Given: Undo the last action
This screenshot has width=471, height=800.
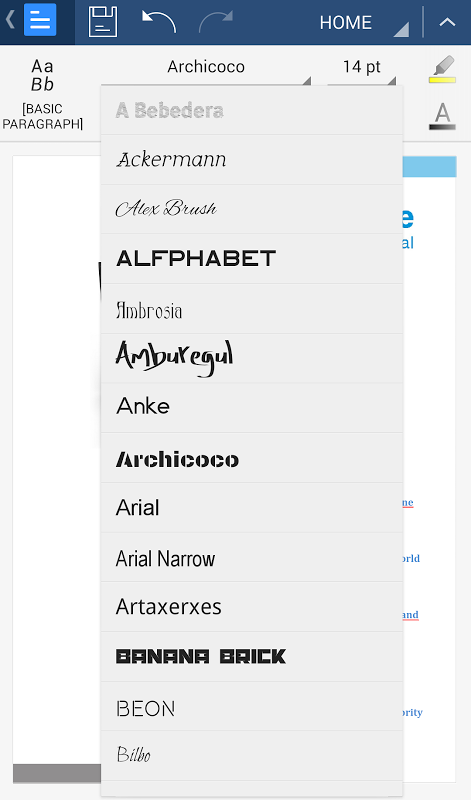Looking at the screenshot, I should [x=159, y=22].
